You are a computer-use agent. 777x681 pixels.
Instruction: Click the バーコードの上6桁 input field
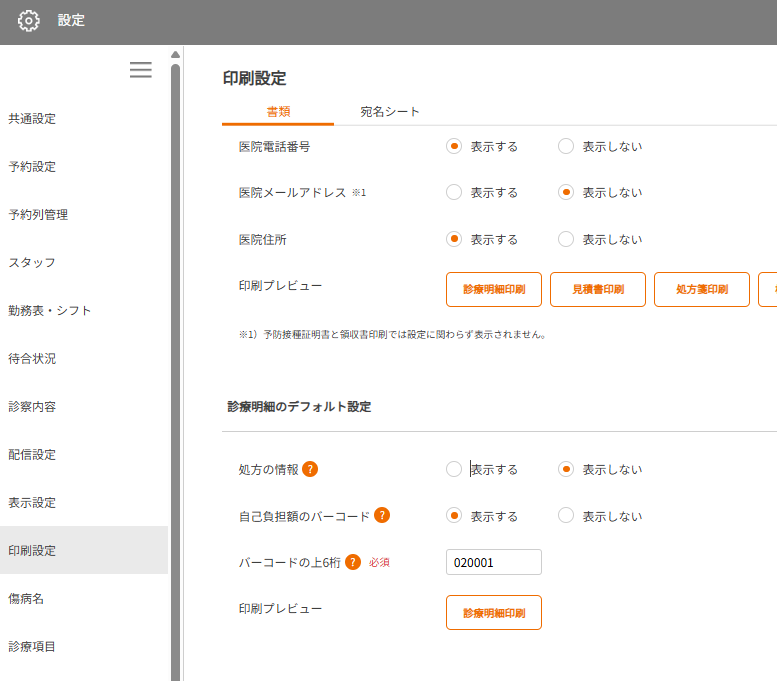point(494,562)
